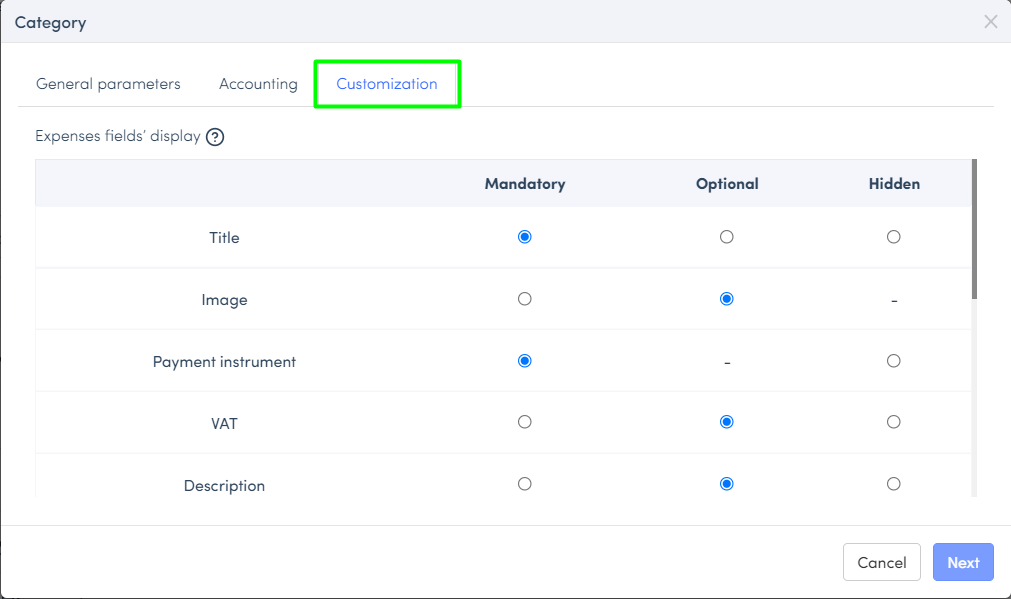The height and width of the screenshot is (599, 1011).
Task: Open the General parameters tab
Action: coord(108,84)
